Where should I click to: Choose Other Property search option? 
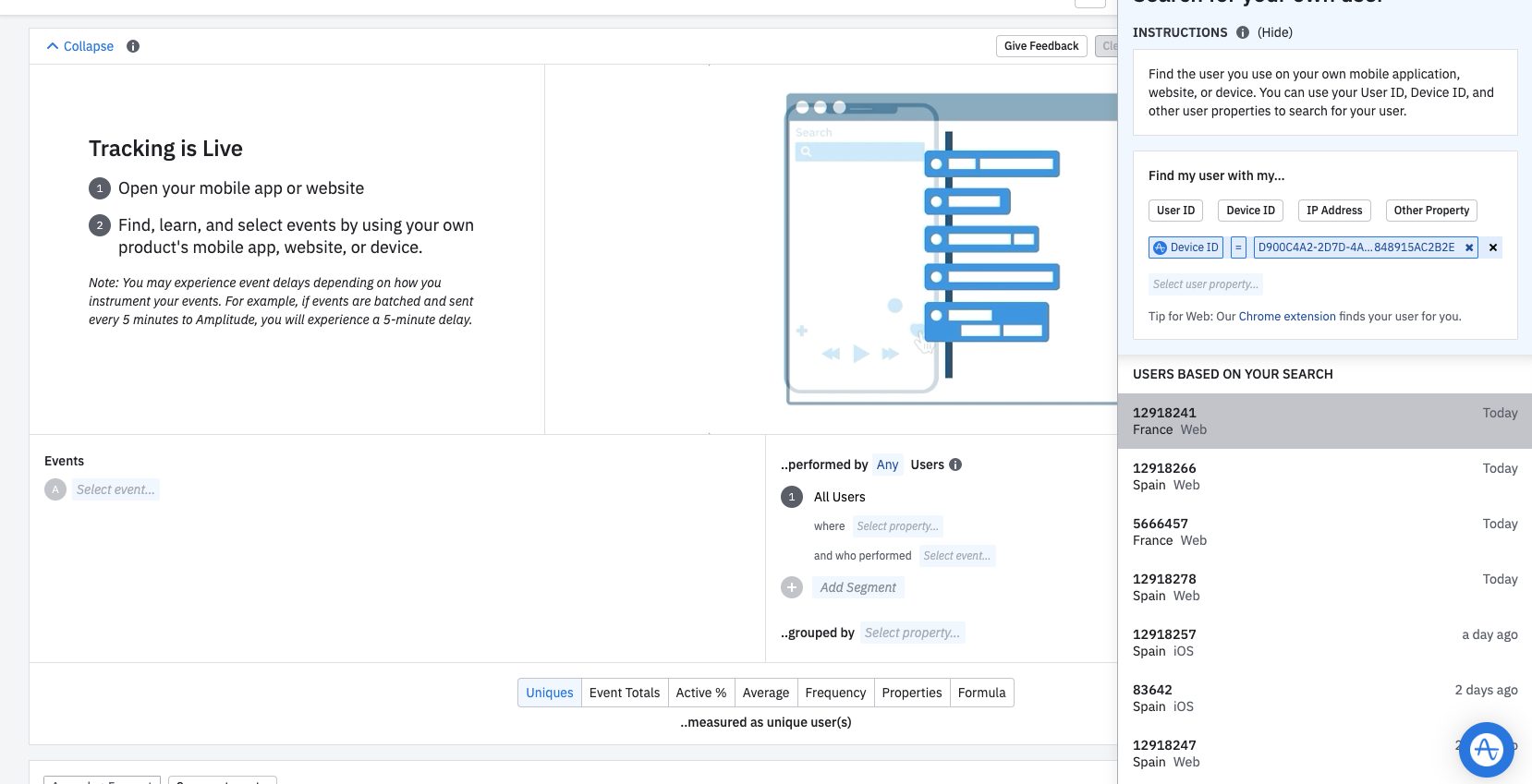pos(1431,211)
